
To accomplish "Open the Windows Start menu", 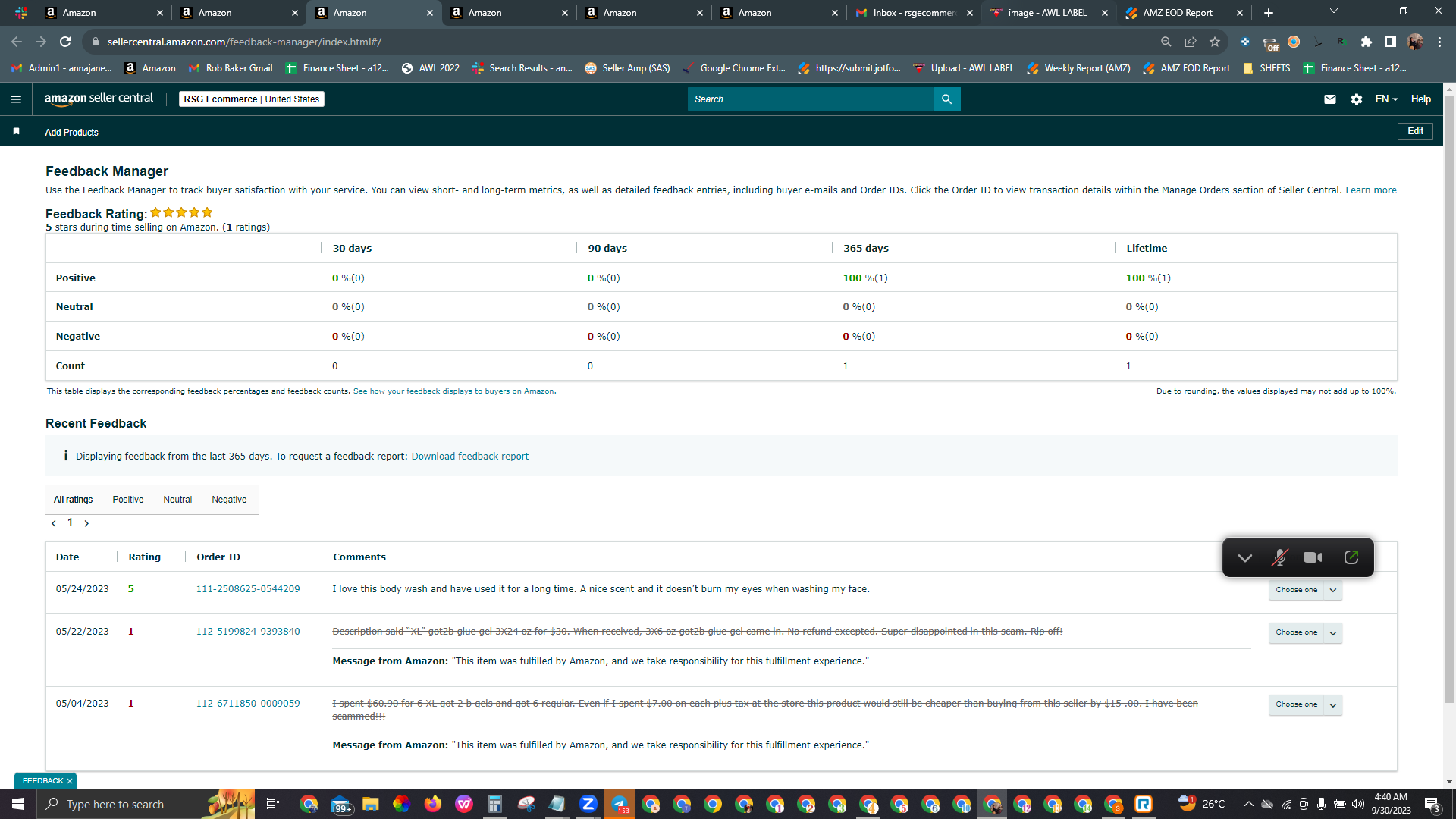I will pos(18,804).
